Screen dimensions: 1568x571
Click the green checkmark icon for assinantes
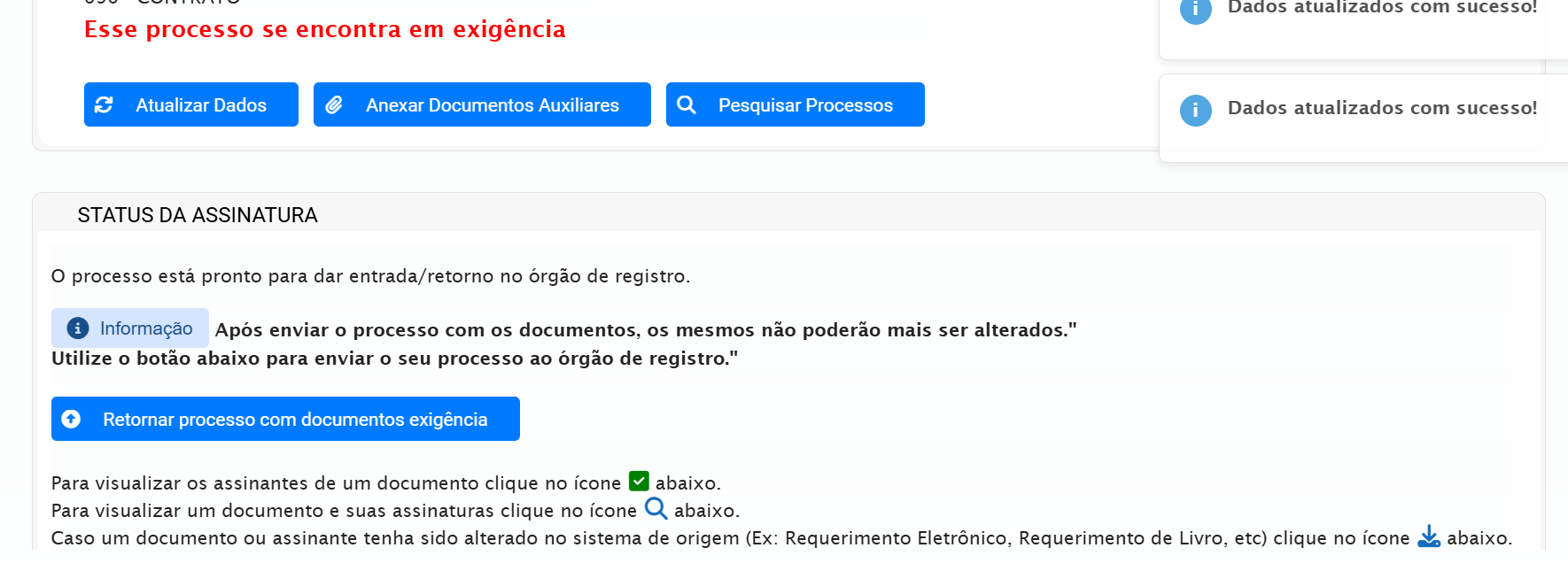(639, 482)
